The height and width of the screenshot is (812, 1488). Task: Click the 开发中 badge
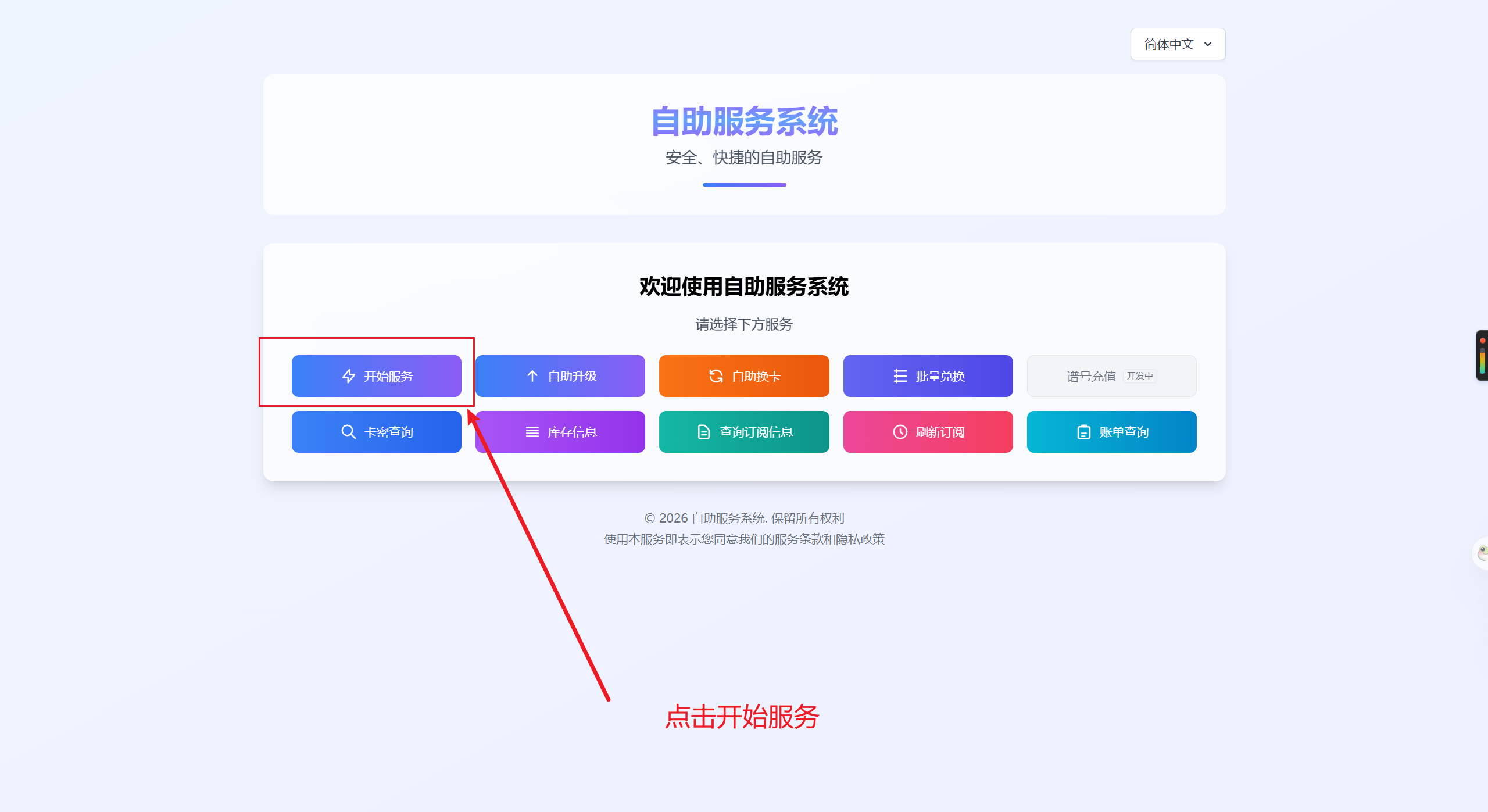tap(1140, 376)
